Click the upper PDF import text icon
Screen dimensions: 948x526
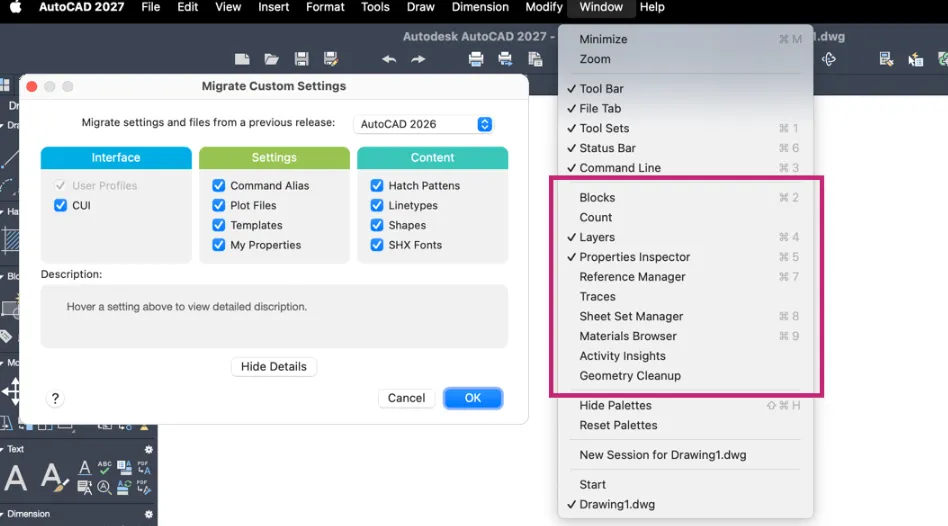pos(144,467)
